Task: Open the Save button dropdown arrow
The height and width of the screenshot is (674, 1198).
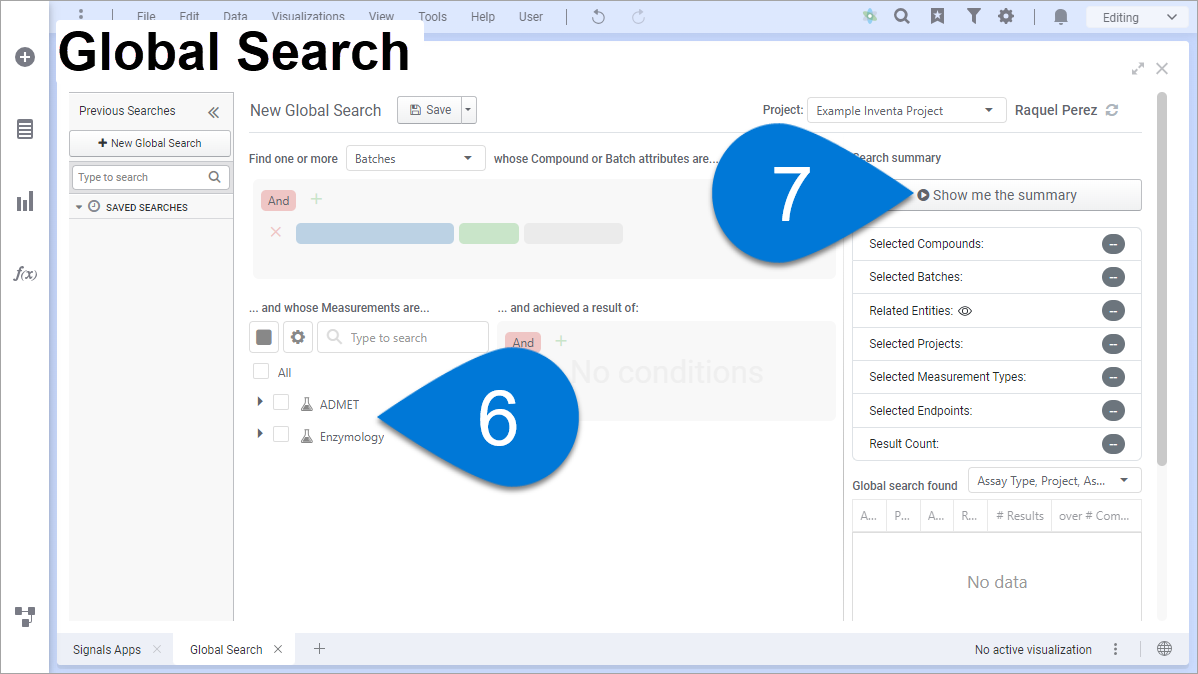Action: tap(468, 110)
